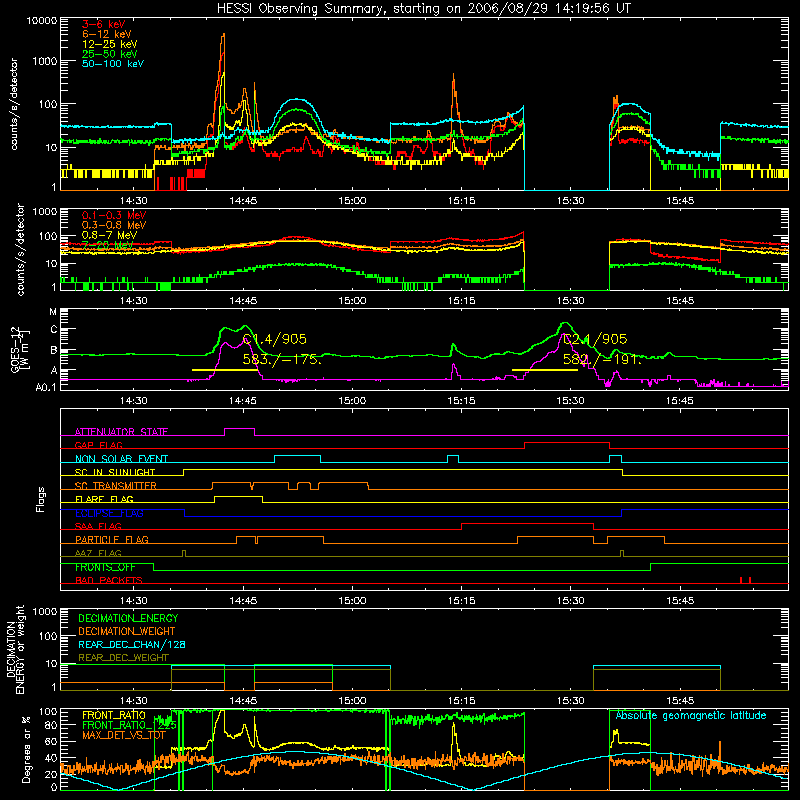This screenshot has height=800, width=800.
Task: Select the cyan 50-100 keV legend label
Action: 113,64
